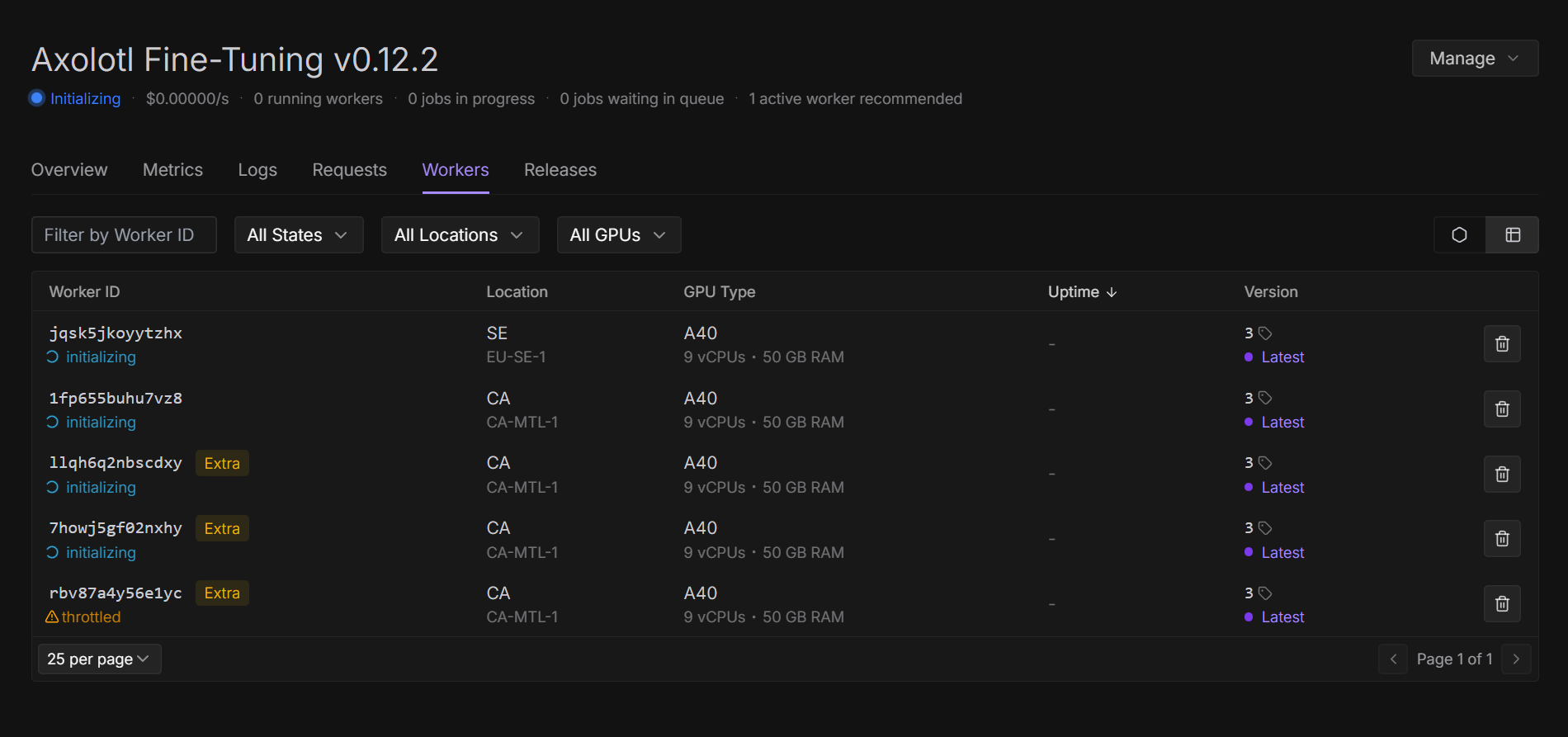Click trash icon for worker 1fp655buhu7vz8

1502,409
